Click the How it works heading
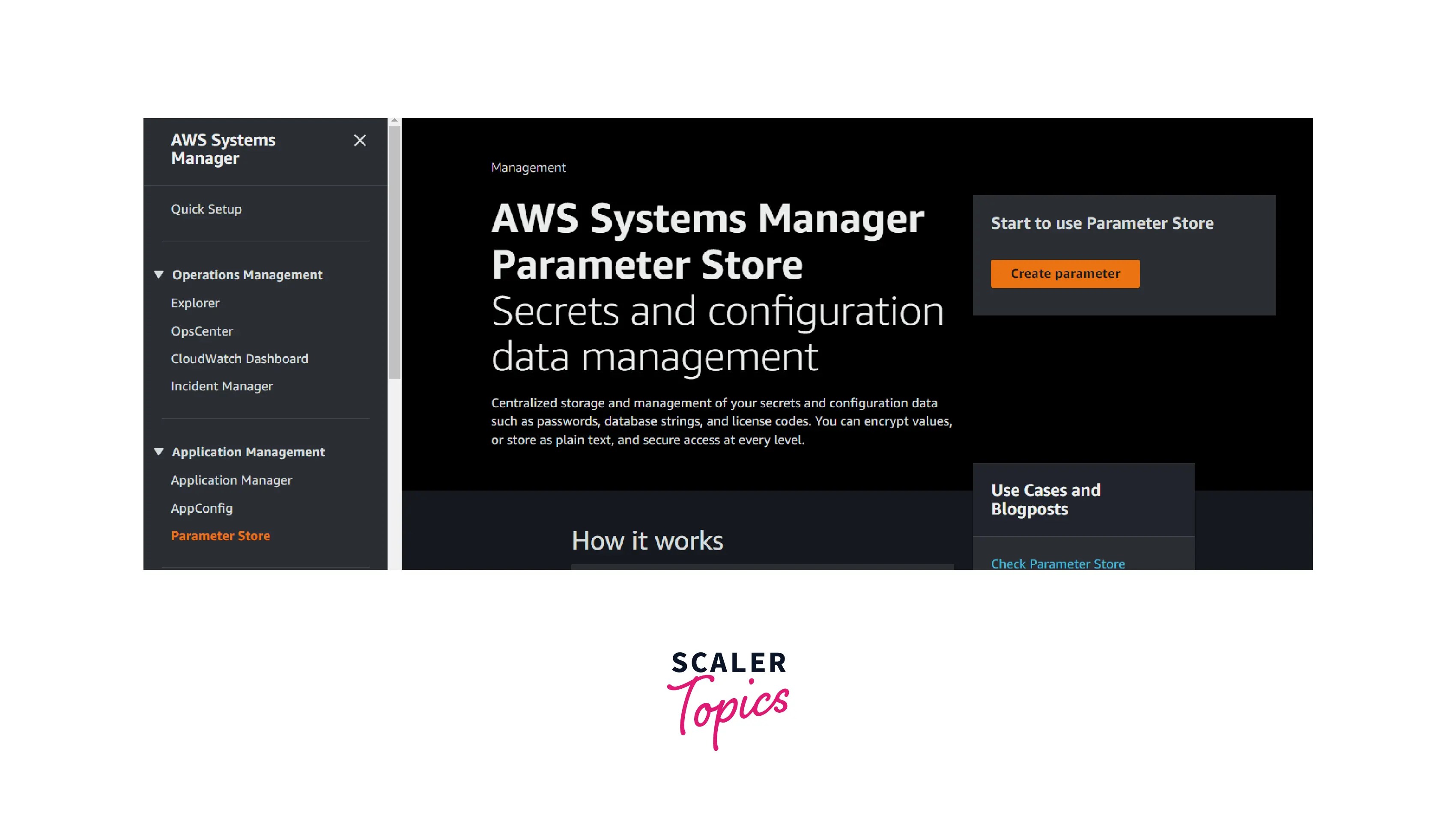Screen dimensions: 1456x833 pyautogui.click(x=647, y=539)
